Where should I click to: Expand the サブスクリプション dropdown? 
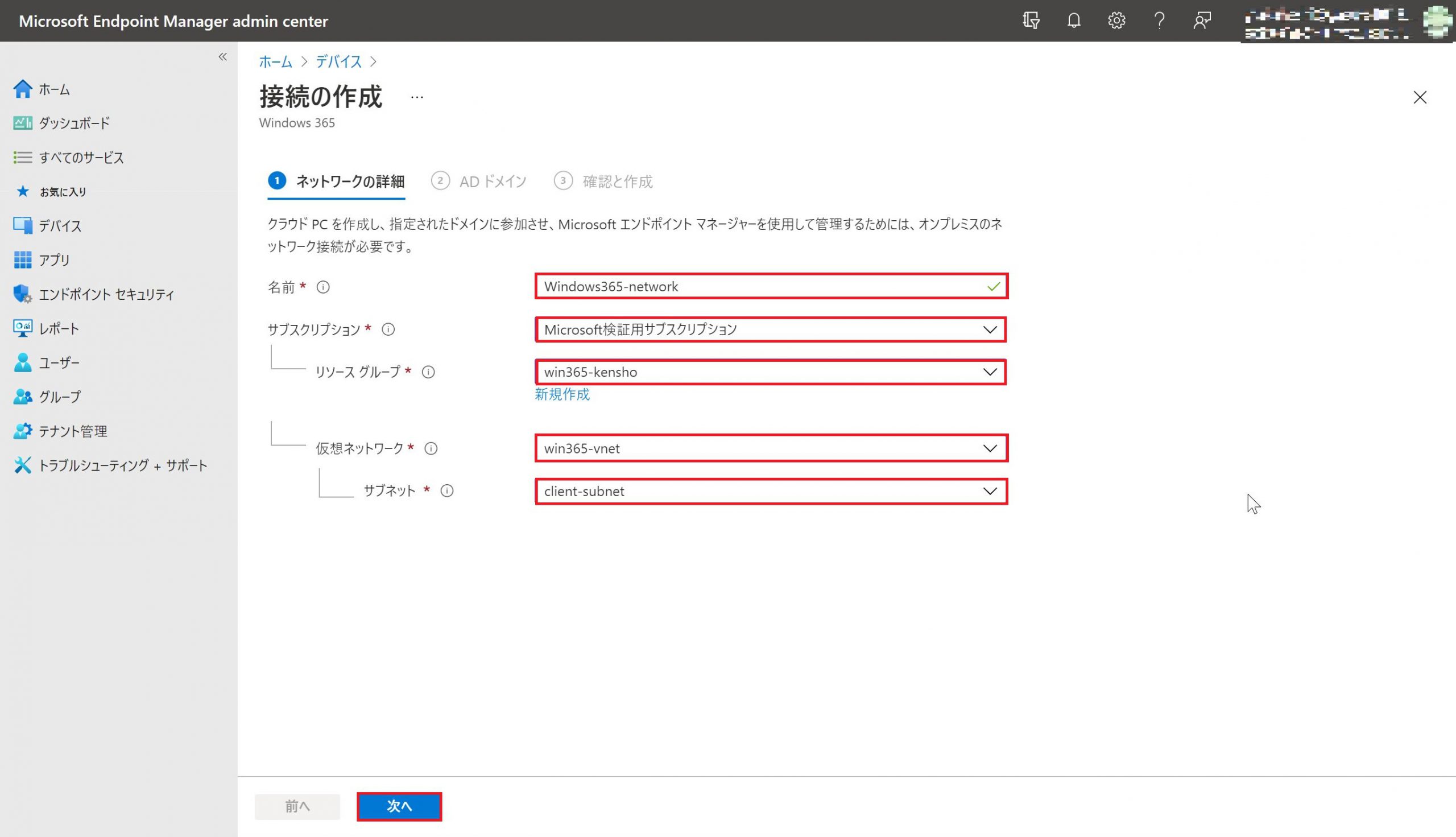click(770, 329)
